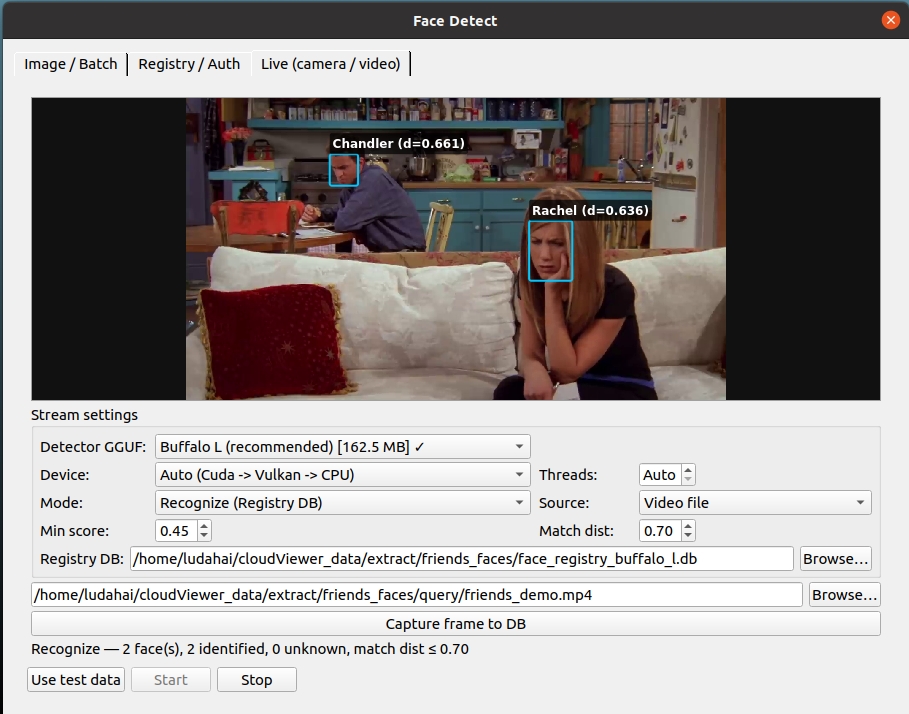Click the Threads field showing Auto
909x714 pixels.
(660, 475)
